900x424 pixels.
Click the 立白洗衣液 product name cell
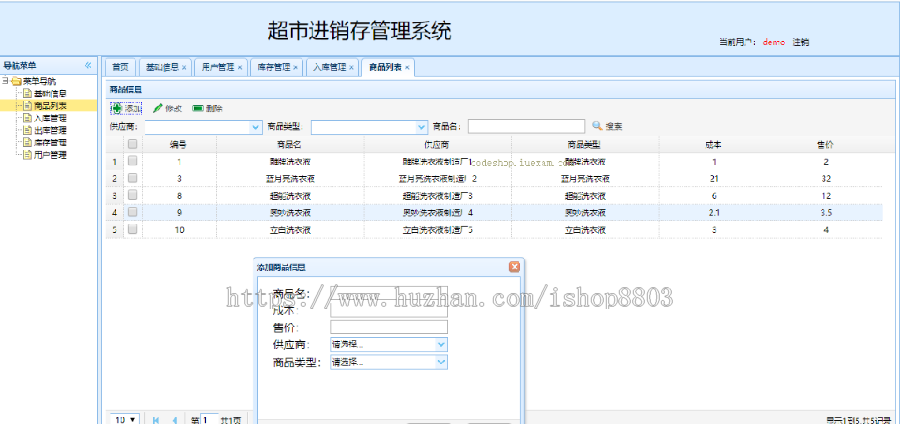(290, 229)
